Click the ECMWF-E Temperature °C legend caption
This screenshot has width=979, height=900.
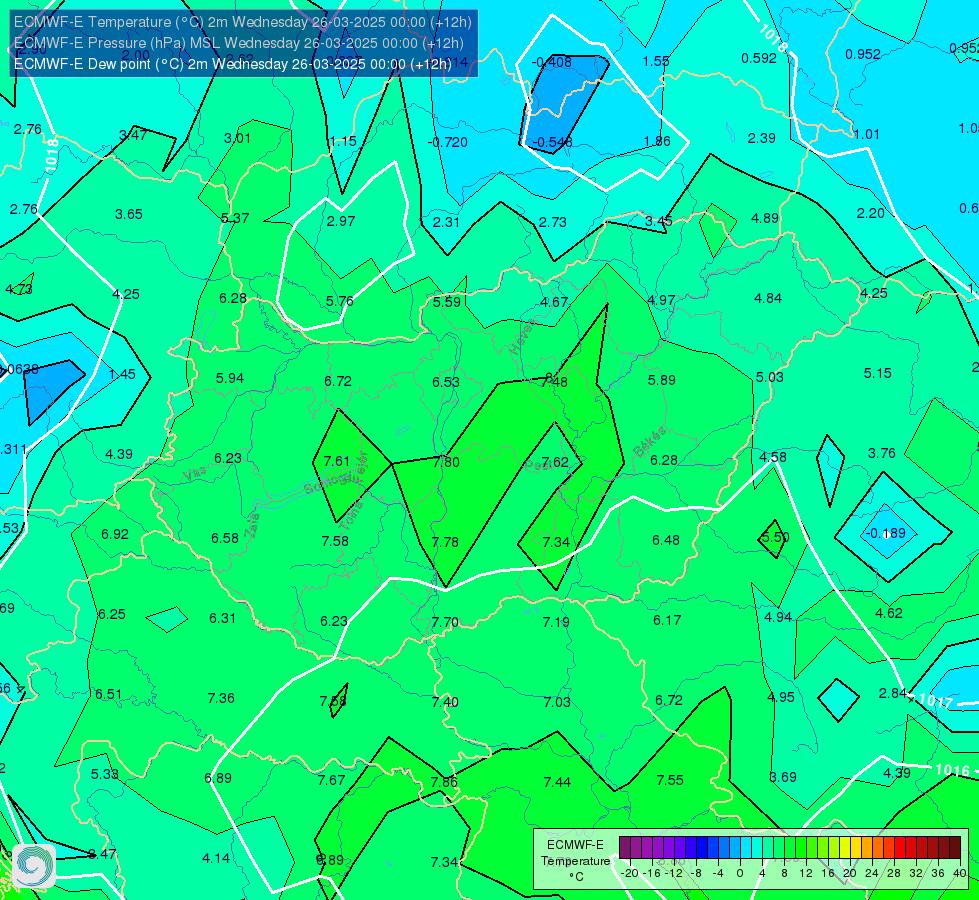(575, 861)
